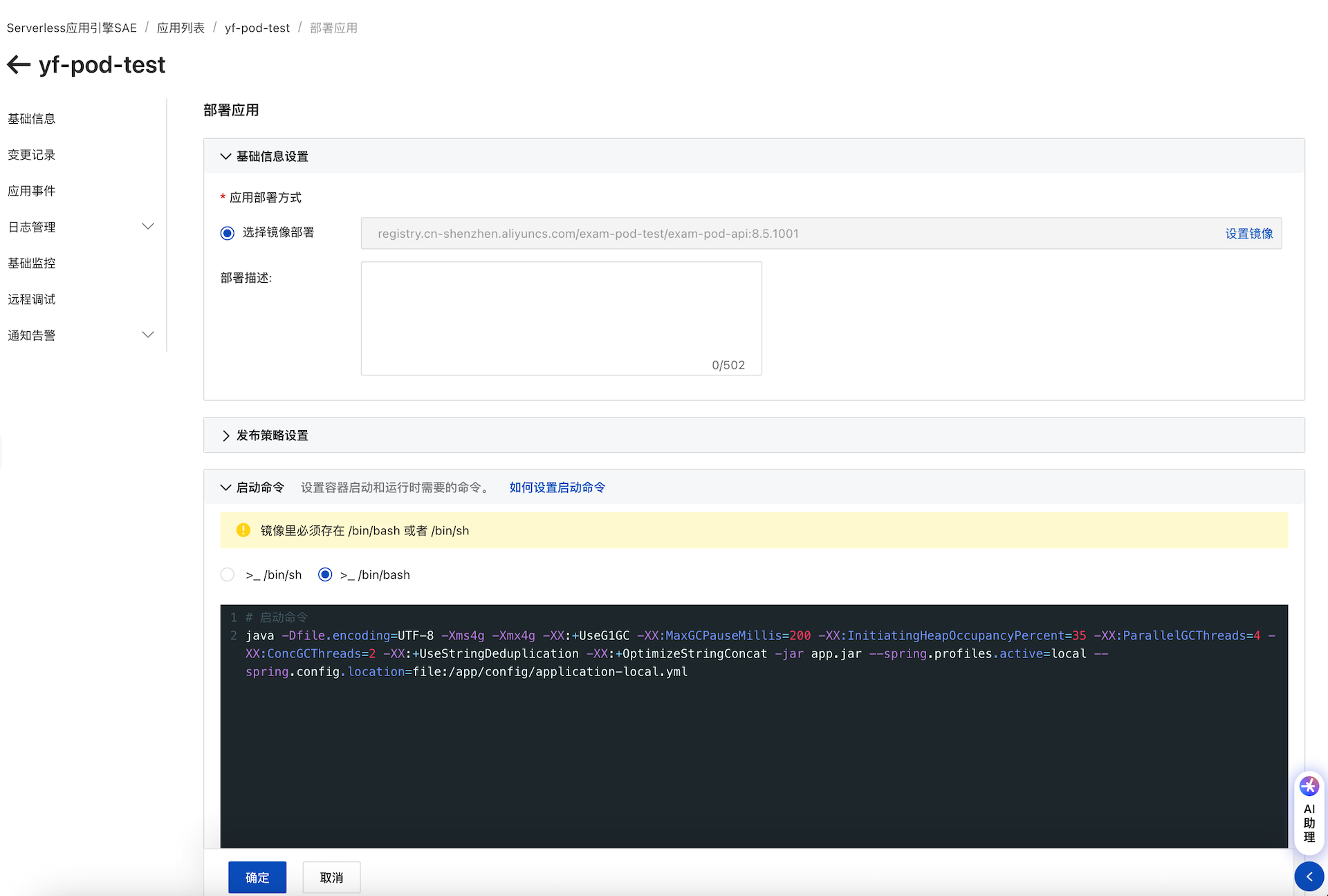Image resolution: width=1328 pixels, height=896 pixels.
Task: Go to Serverless应用引擎SAE breadcrumb
Action: 72,28
